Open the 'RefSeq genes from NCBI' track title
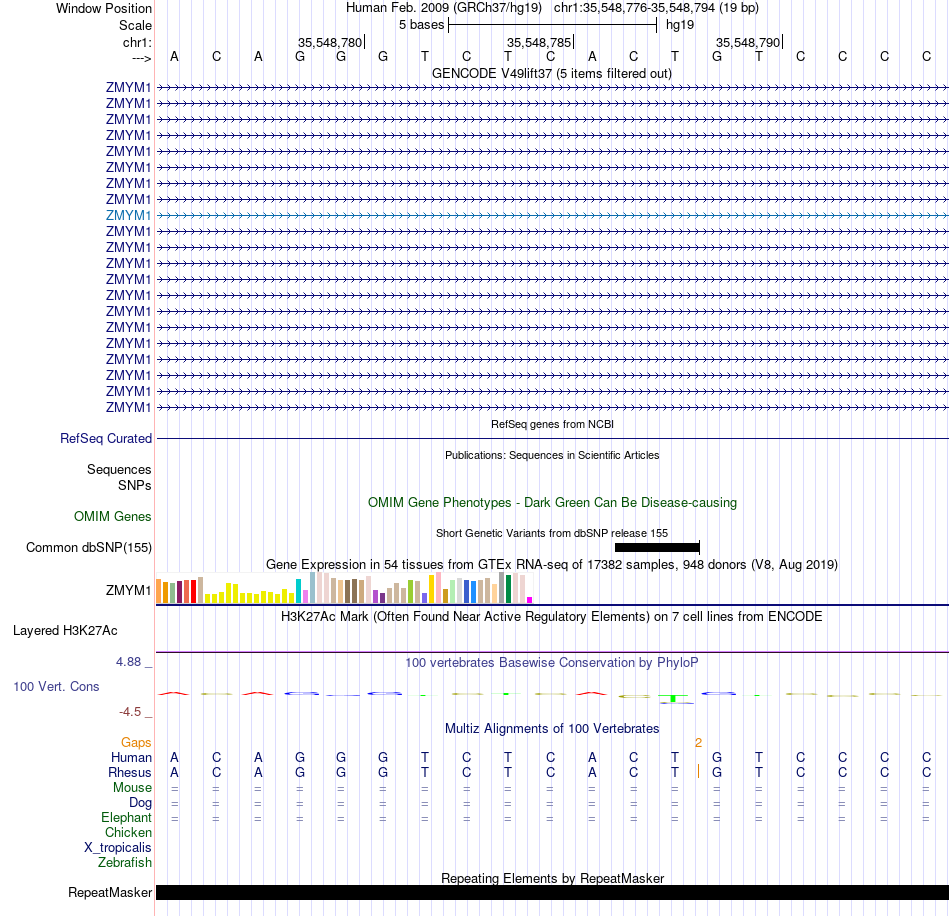 [x=552, y=424]
